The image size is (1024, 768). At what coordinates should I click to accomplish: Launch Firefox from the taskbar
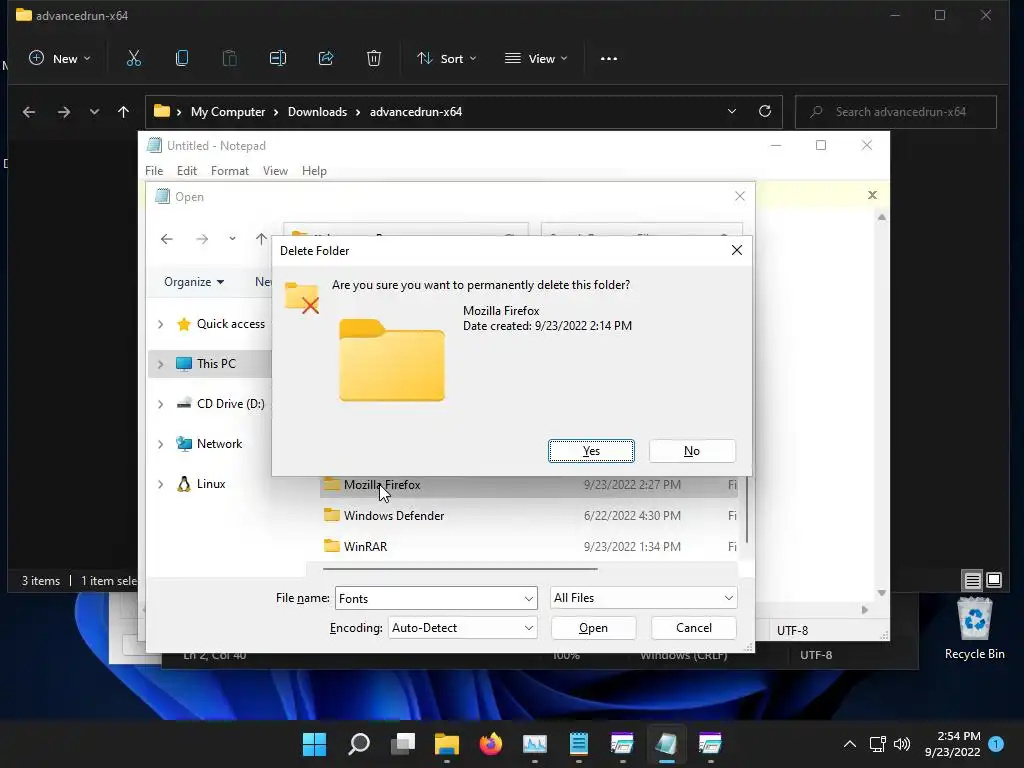(490, 744)
